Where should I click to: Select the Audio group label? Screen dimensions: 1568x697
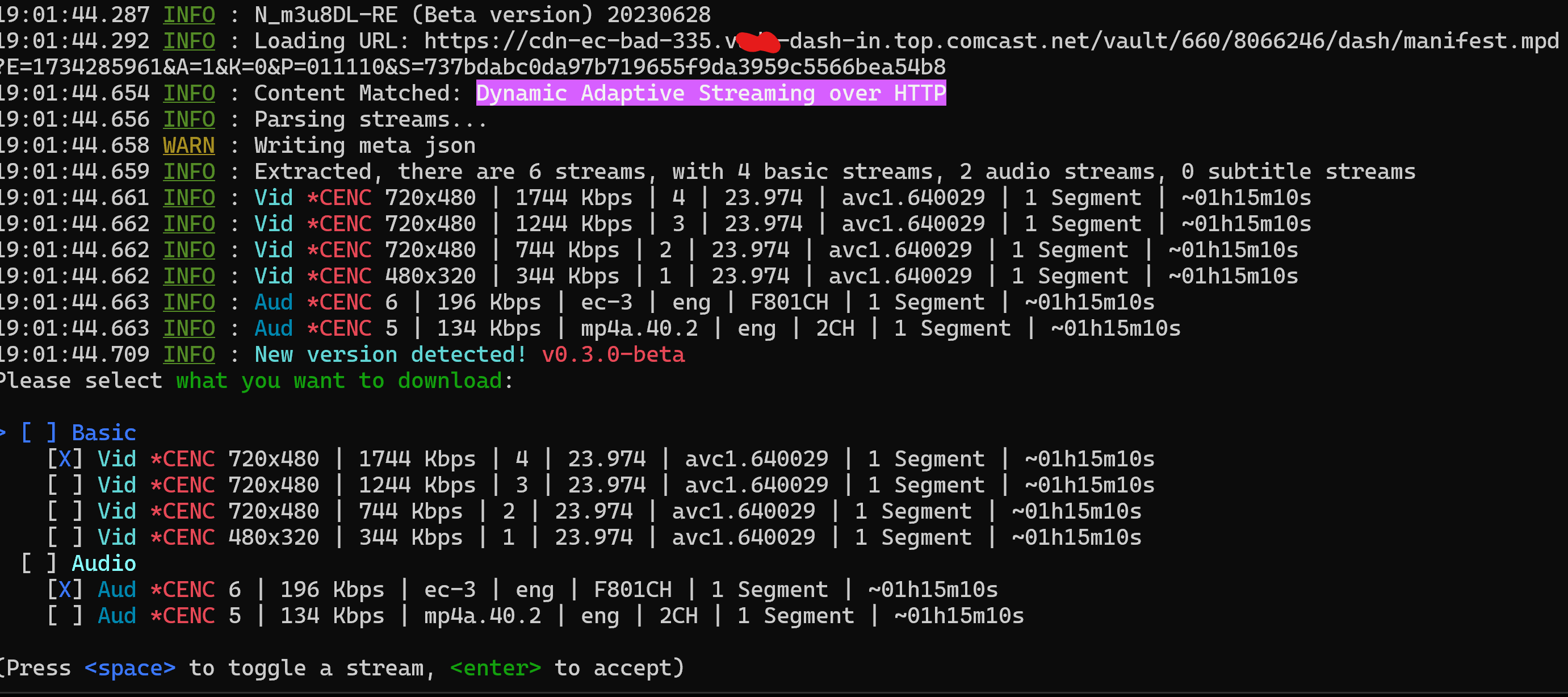pos(103,564)
